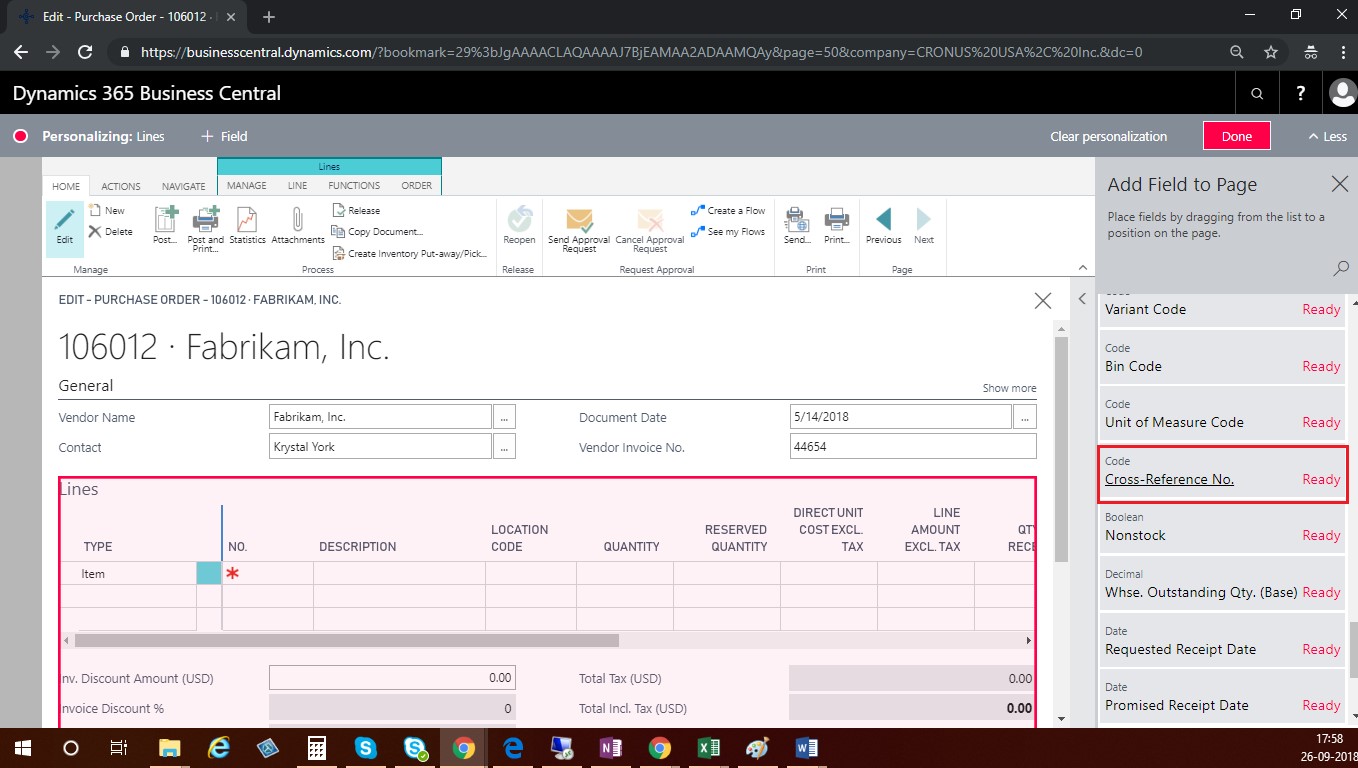
Task: Click Create Inventory Put-away/Pick action
Action: (x=411, y=253)
